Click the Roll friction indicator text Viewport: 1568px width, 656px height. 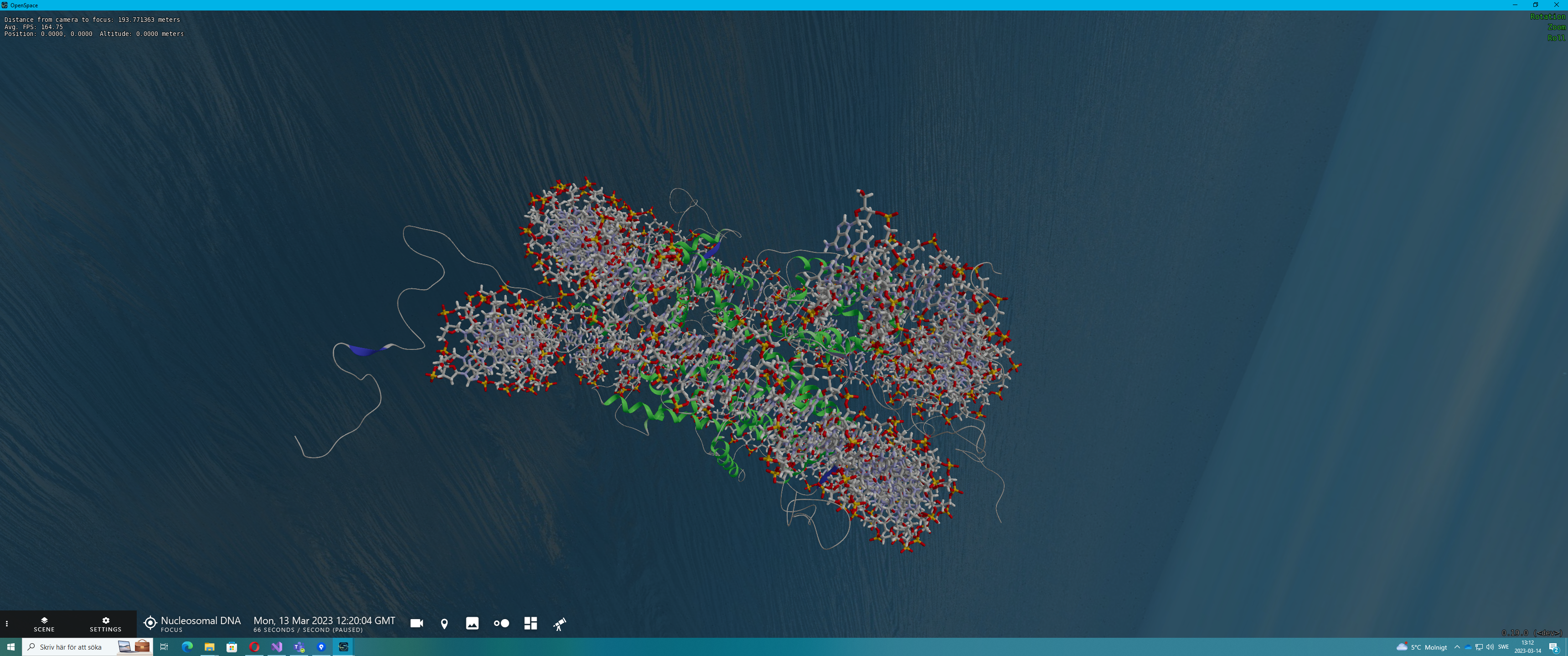(x=1557, y=38)
